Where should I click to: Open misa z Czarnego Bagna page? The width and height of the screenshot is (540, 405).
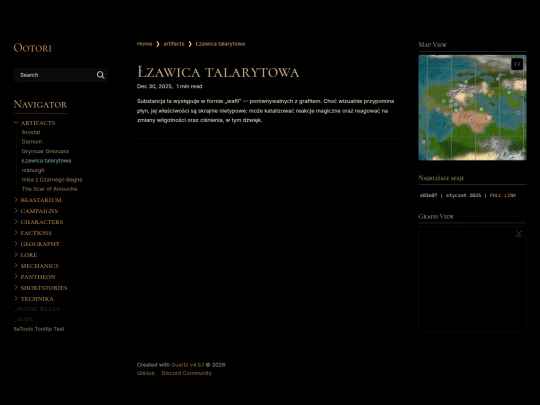click(x=52, y=179)
